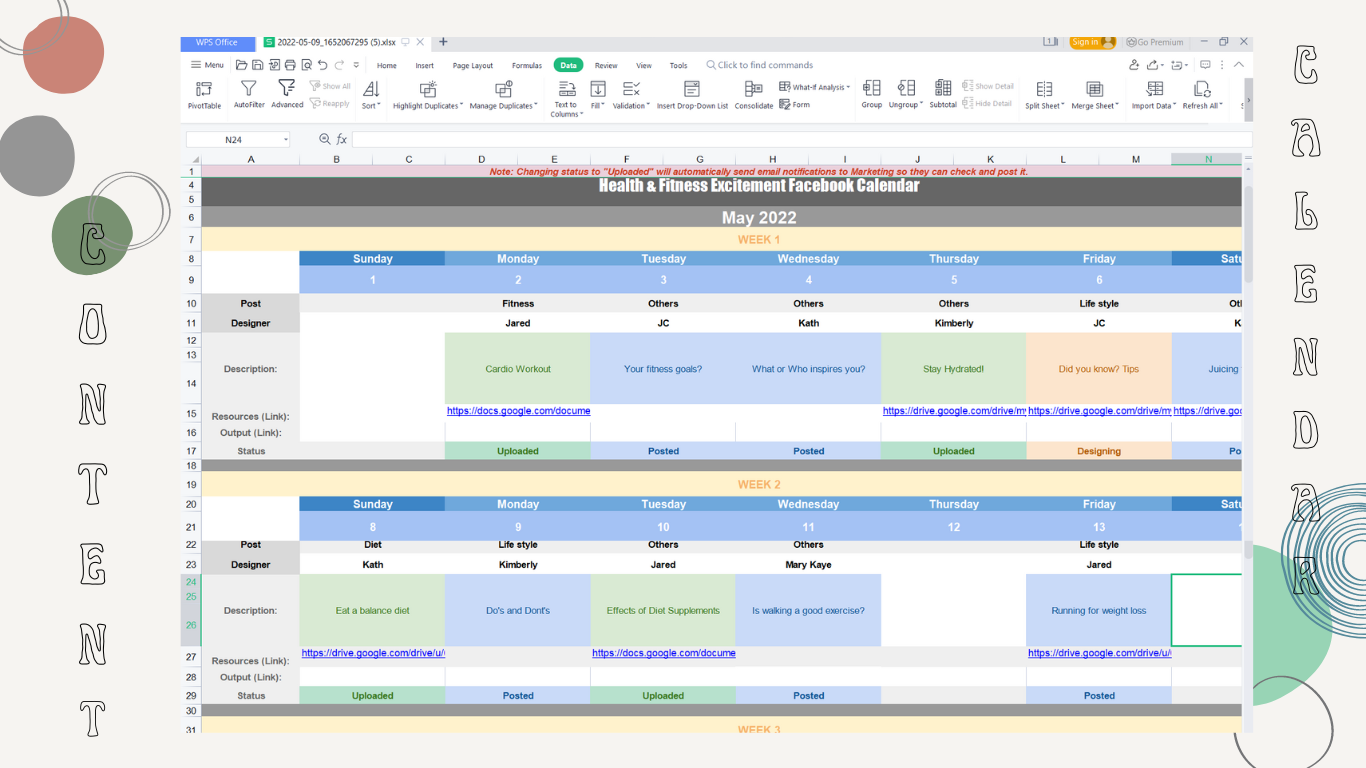Switch to the Review tab
This screenshot has width=1366, height=768.
coord(606,65)
